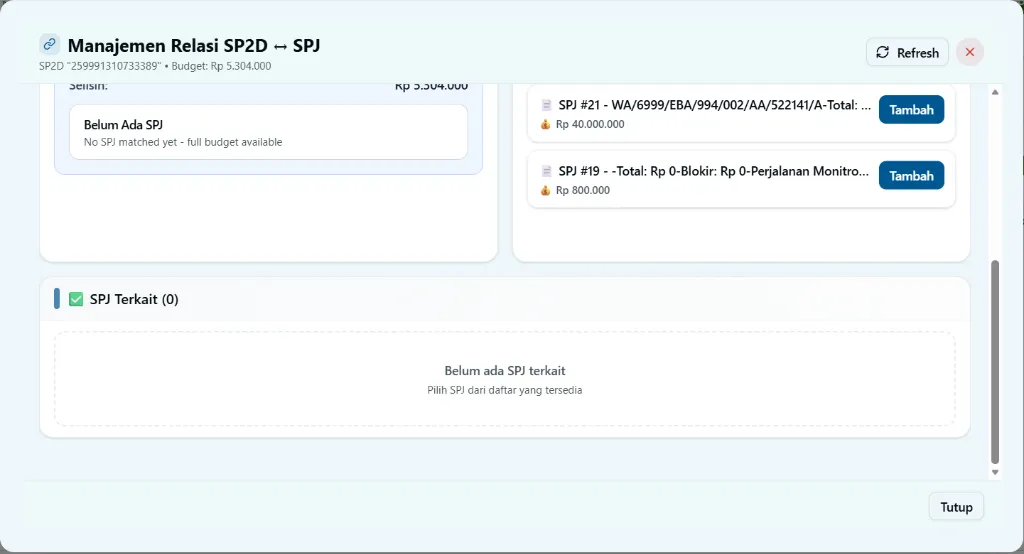Select the SPJ #19 title text

[x=714, y=171]
